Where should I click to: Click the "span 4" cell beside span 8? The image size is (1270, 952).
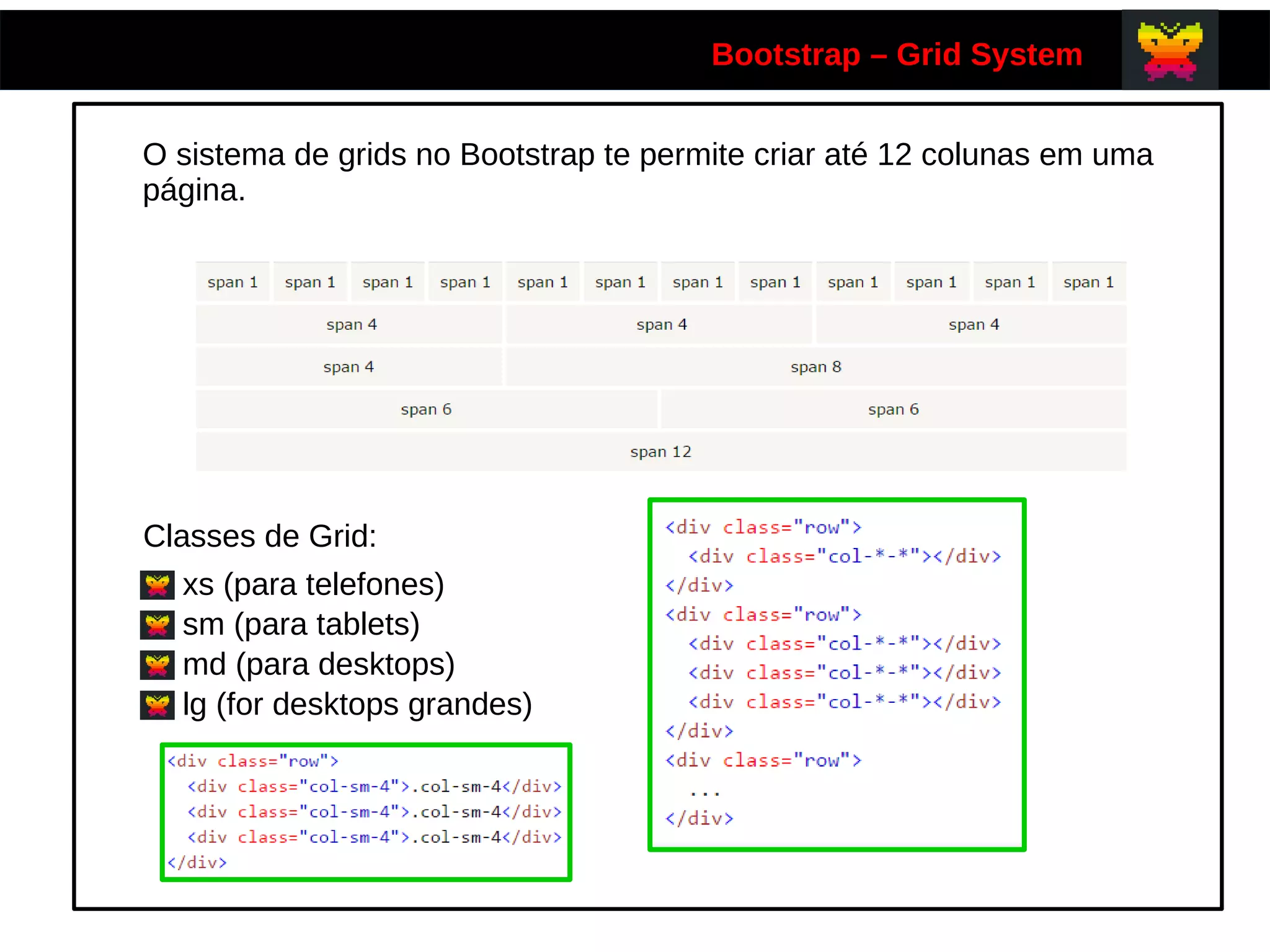(x=349, y=367)
